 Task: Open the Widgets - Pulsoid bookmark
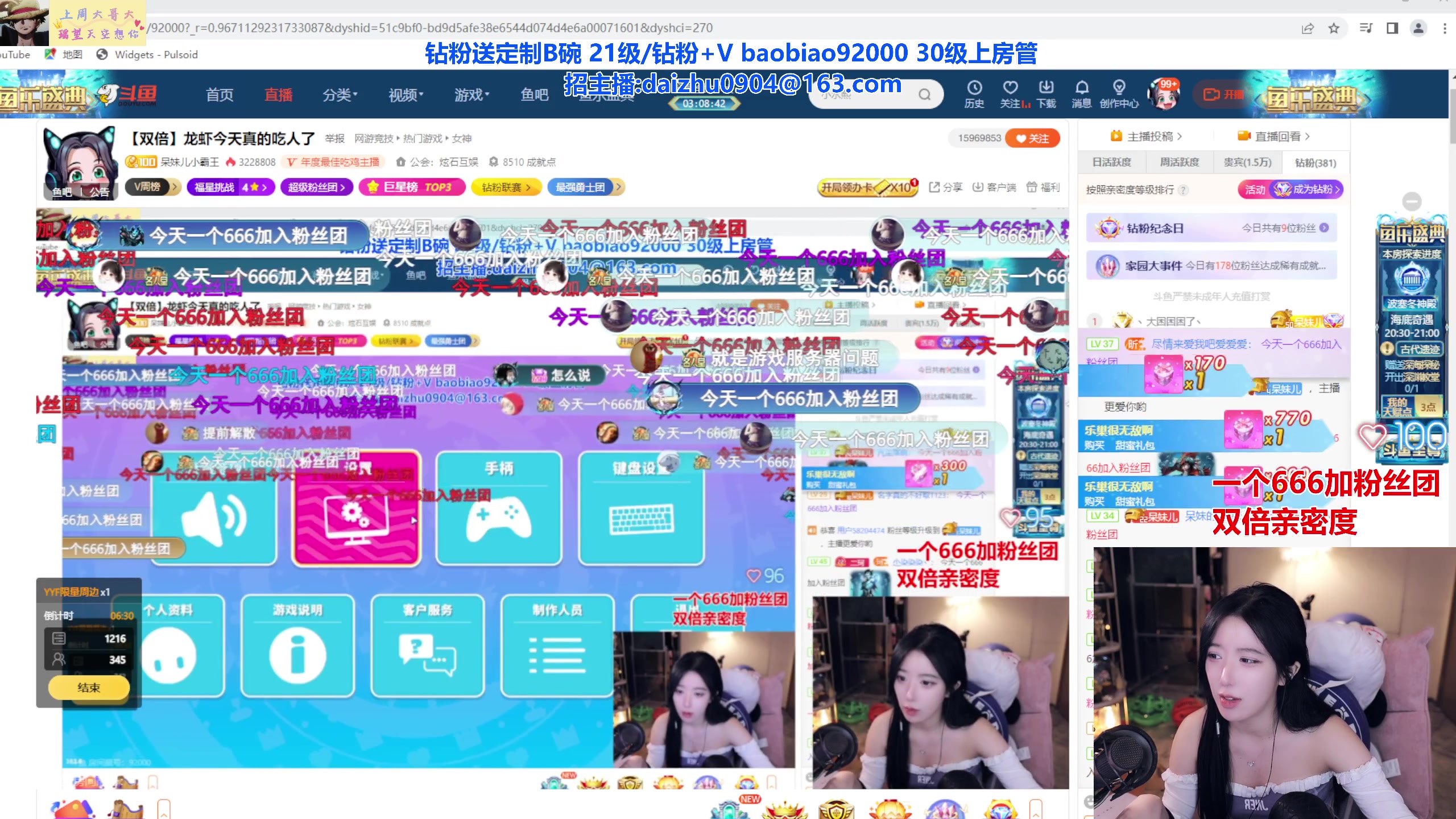[x=147, y=55]
